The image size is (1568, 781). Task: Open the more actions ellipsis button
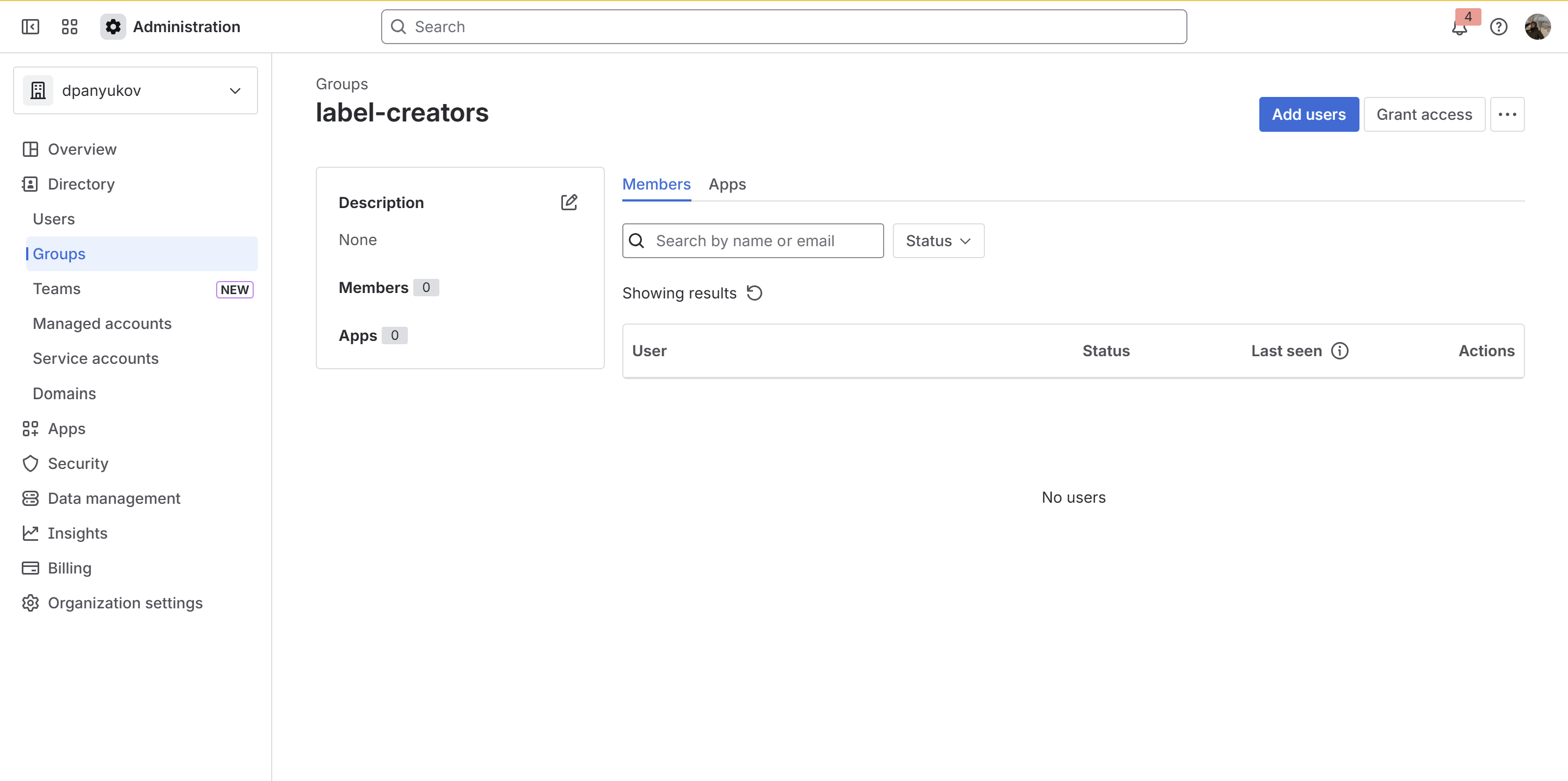click(x=1507, y=114)
